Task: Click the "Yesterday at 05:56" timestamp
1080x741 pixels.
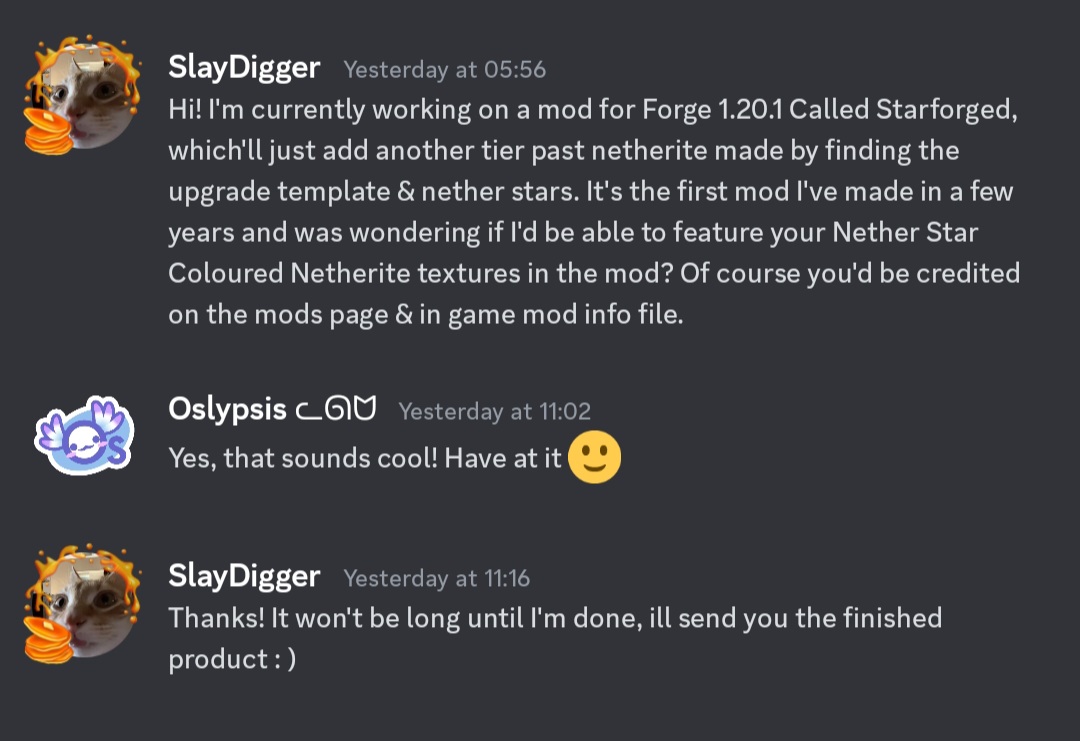Action: [444, 70]
